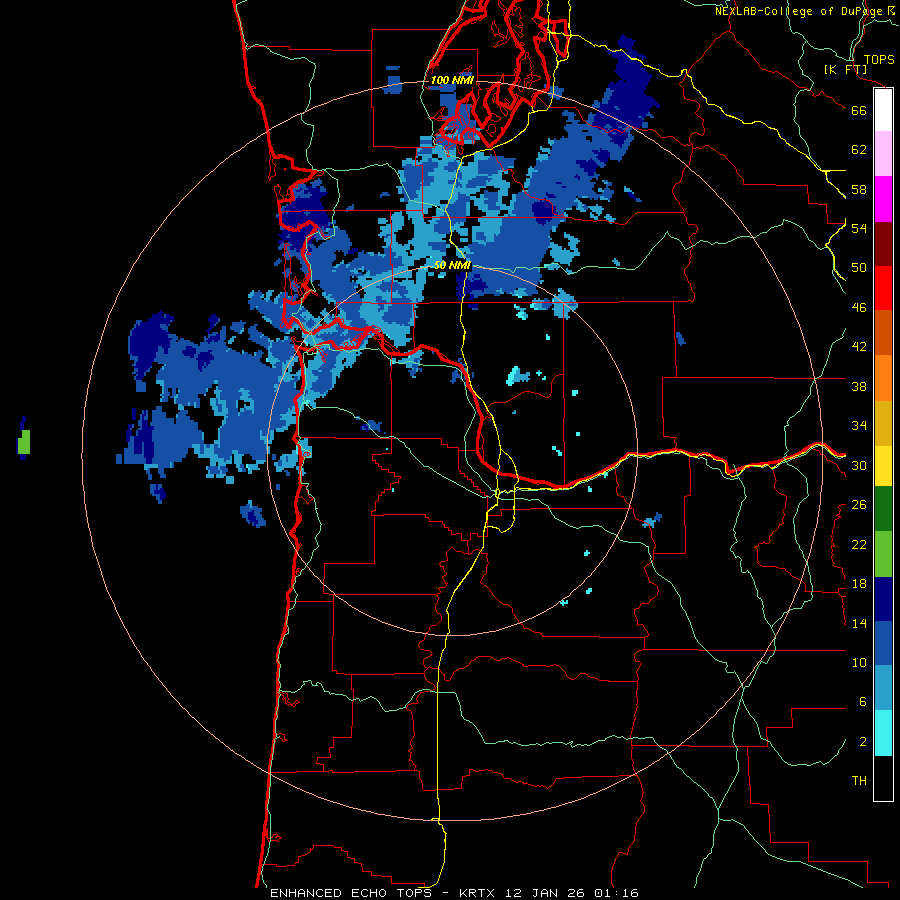This screenshot has width=900, height=900.
Task: Click the white swatch atop the tops legend
Action: (883, 110)
